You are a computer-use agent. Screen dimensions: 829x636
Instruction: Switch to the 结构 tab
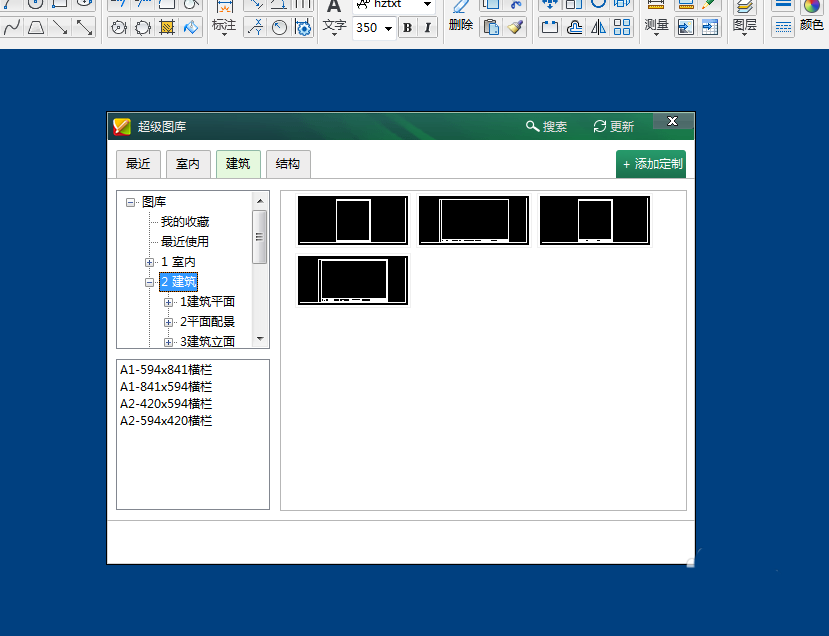[288, 164]
